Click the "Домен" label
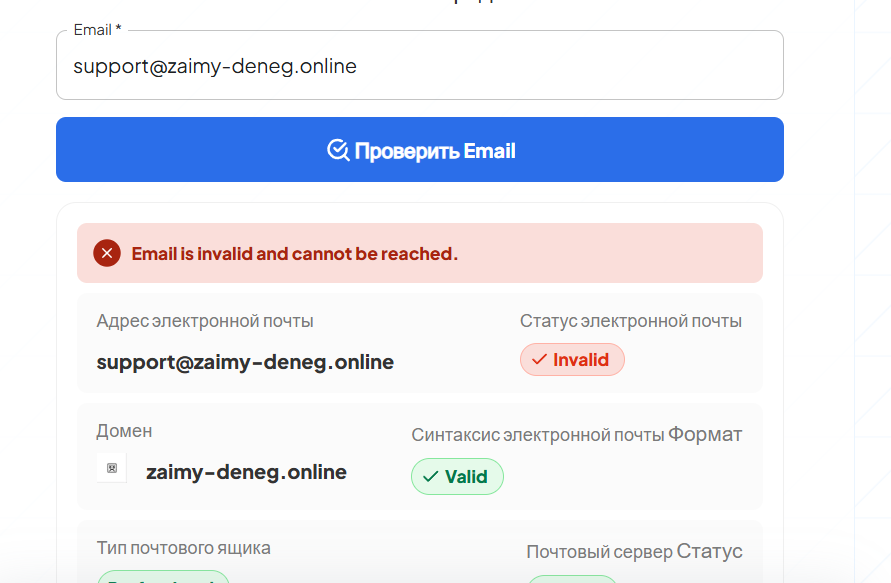The image size is (891, 583). point(124,431)
